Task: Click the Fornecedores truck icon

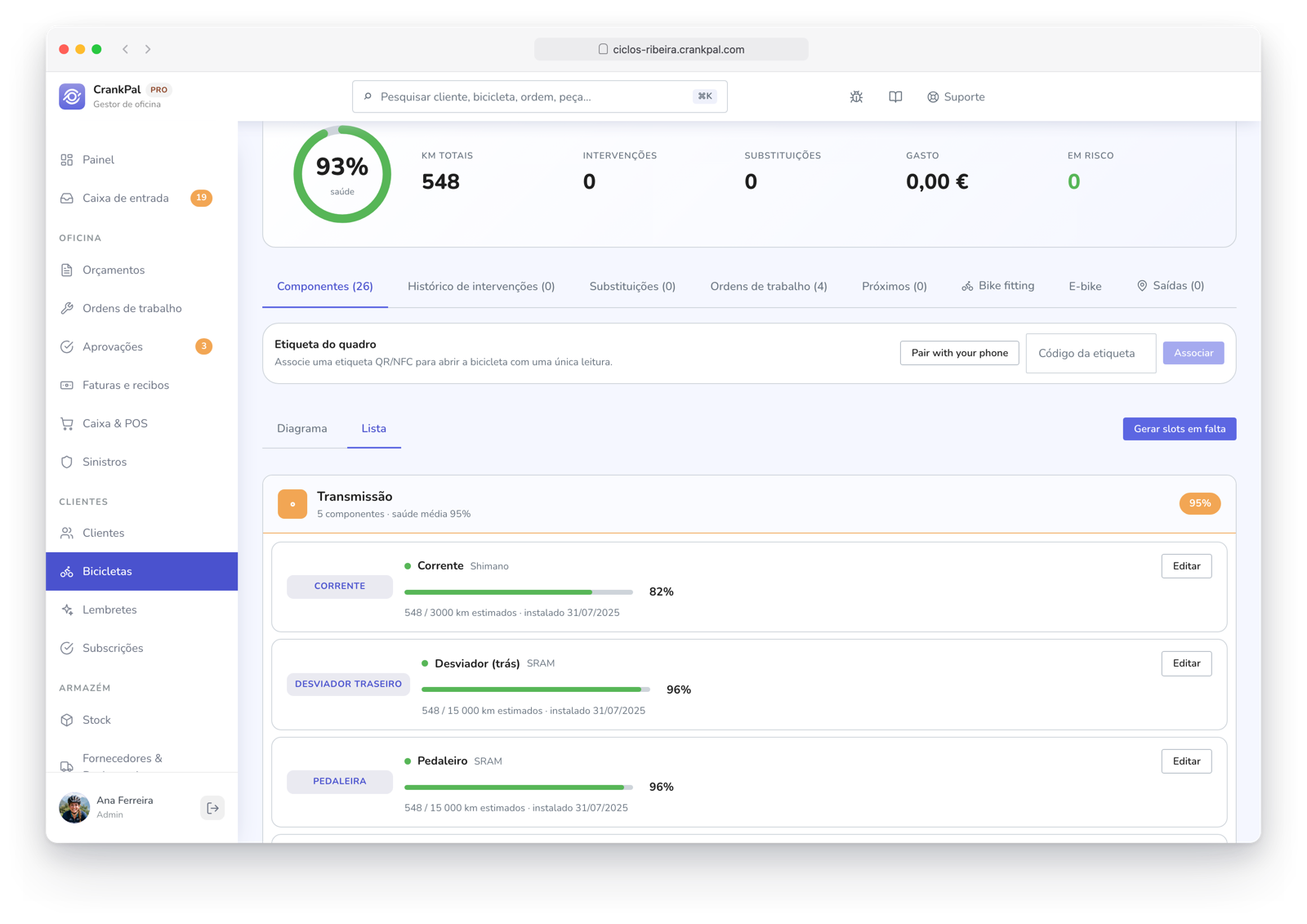Action: (x=67, y=766)
